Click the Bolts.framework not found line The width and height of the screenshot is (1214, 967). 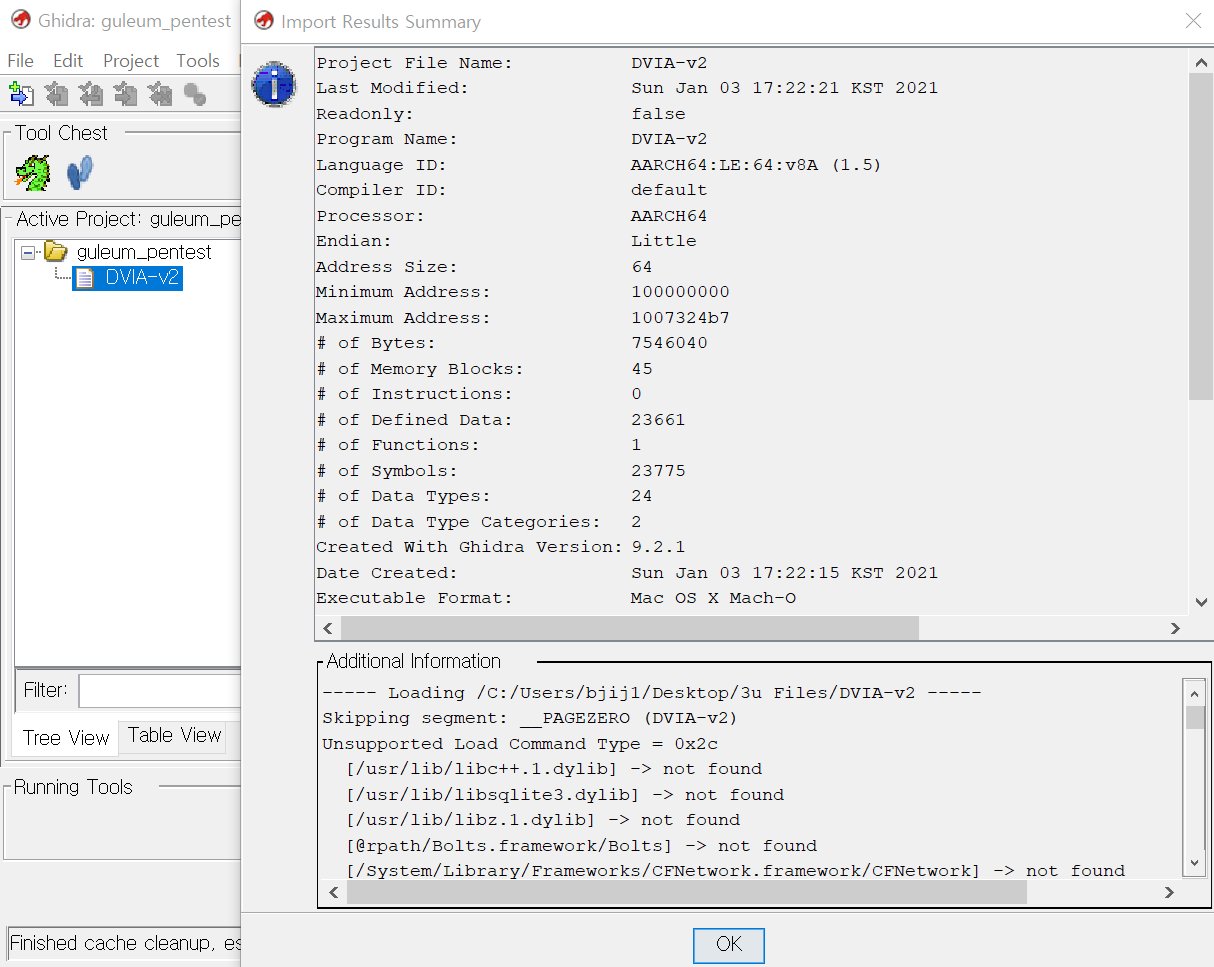pos(581,846)
